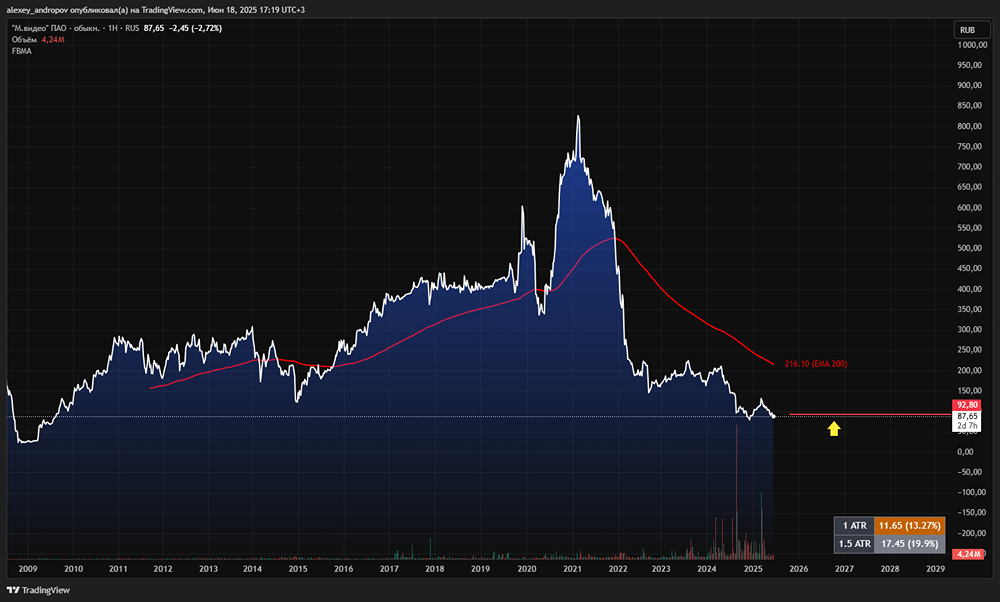1000x602 pixels.
Task: Select the 1.5 ATR table cell
Action: [855, 544]
